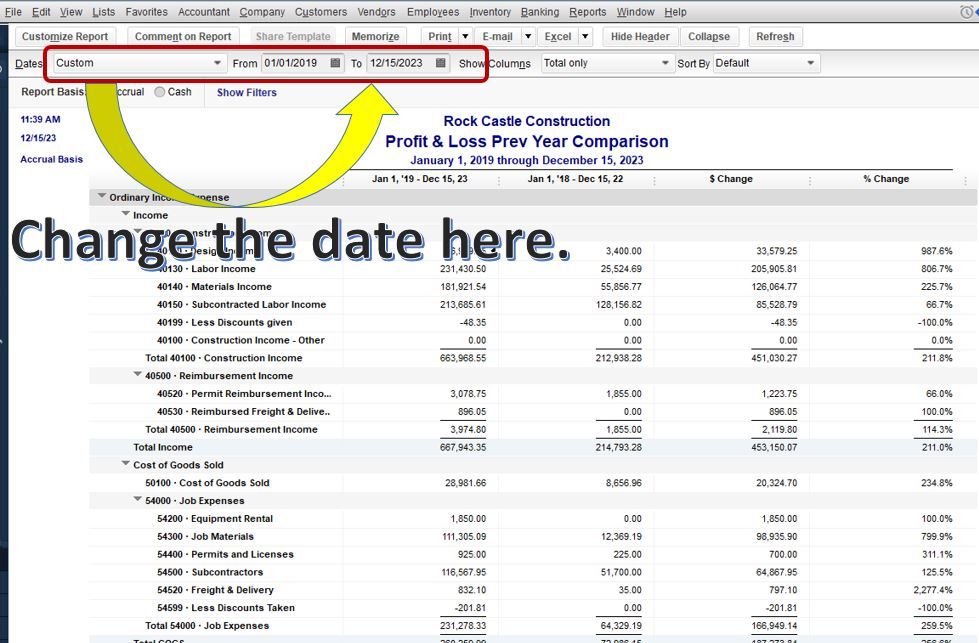Open the Edit menu
Image resolution: width=979 pixels, height=643 pixels.
point(41,12)
